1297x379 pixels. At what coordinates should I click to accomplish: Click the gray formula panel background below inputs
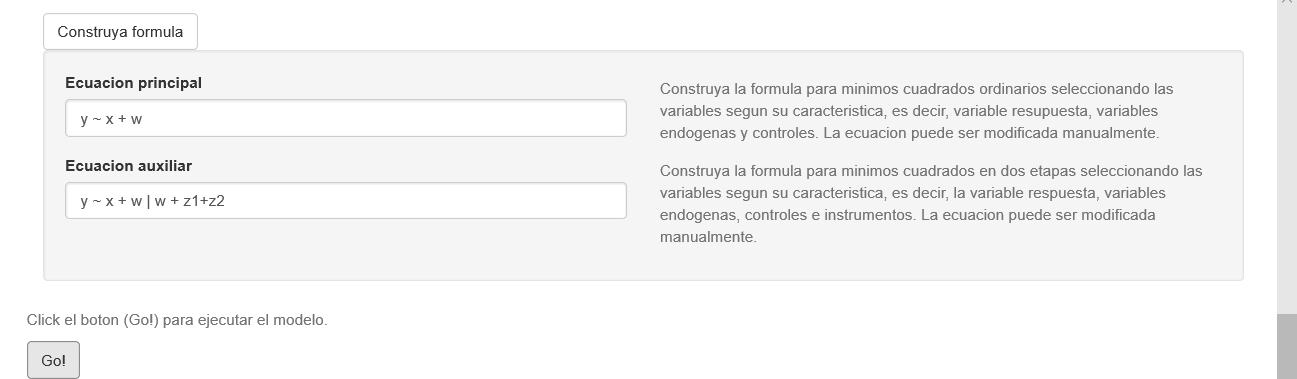pos(346,250)
